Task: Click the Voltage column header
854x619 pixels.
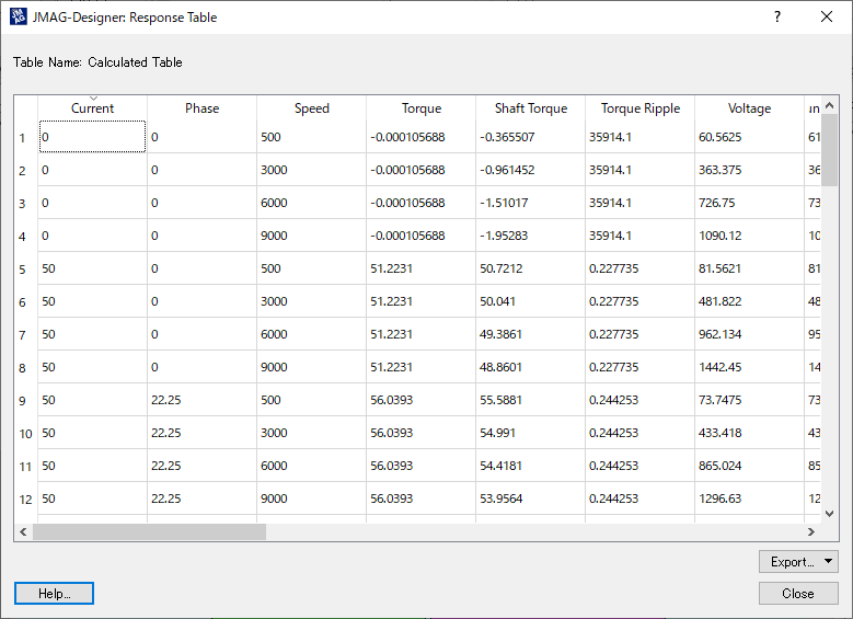Action: pyautogui.click(x=749, y=109)
